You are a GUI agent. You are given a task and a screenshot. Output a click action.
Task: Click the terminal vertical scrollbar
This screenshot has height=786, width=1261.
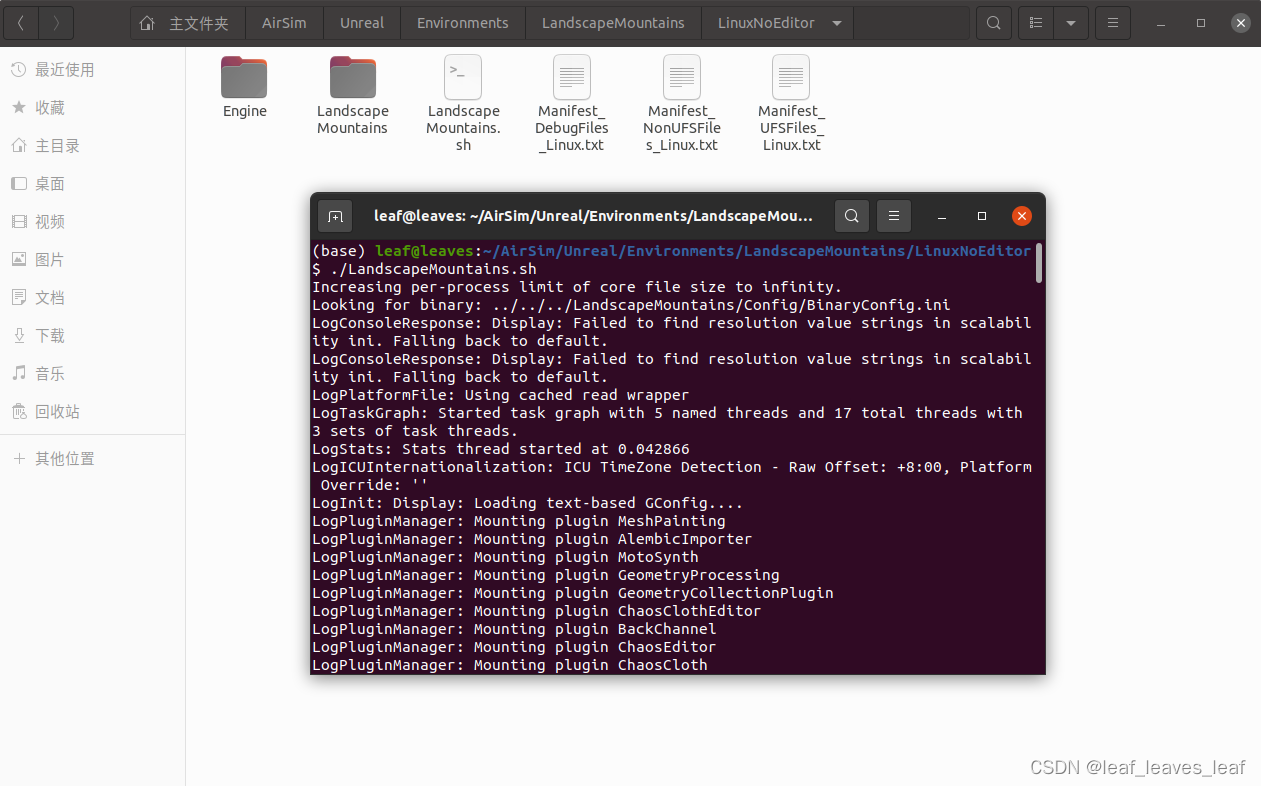[1039, 262]
